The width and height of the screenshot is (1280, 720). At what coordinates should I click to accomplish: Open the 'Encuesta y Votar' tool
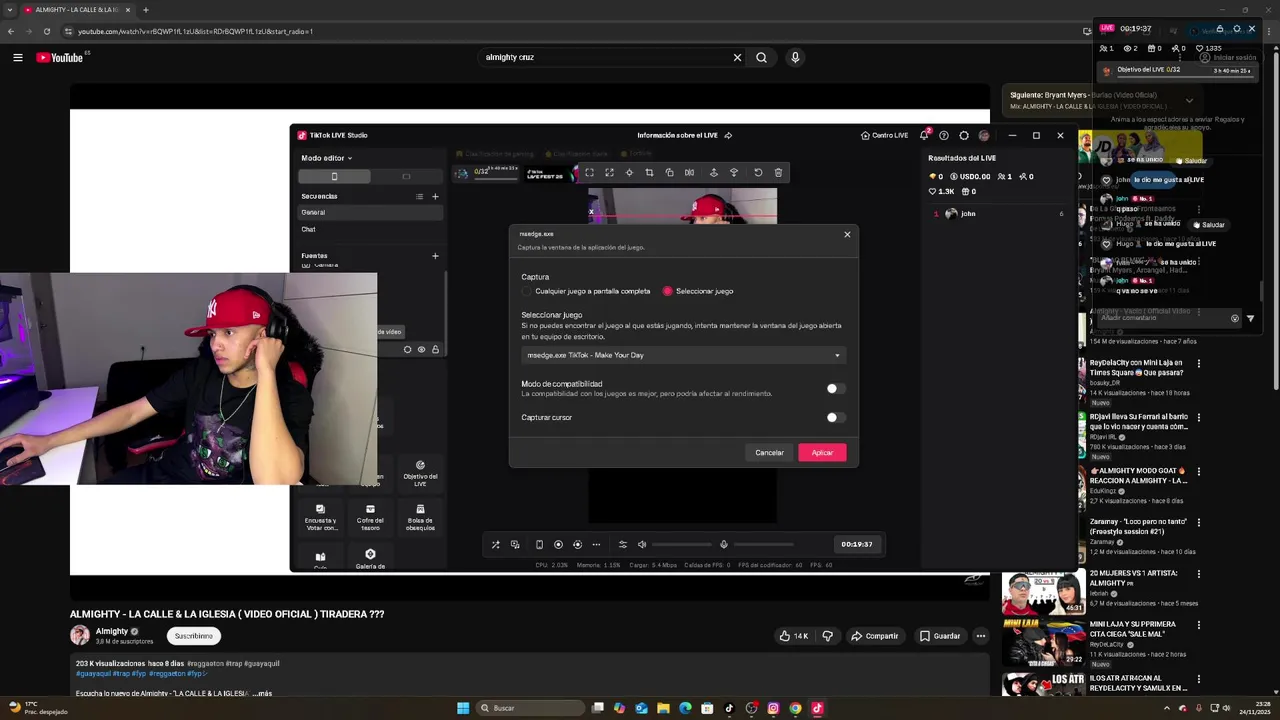(x=320, y=516)
